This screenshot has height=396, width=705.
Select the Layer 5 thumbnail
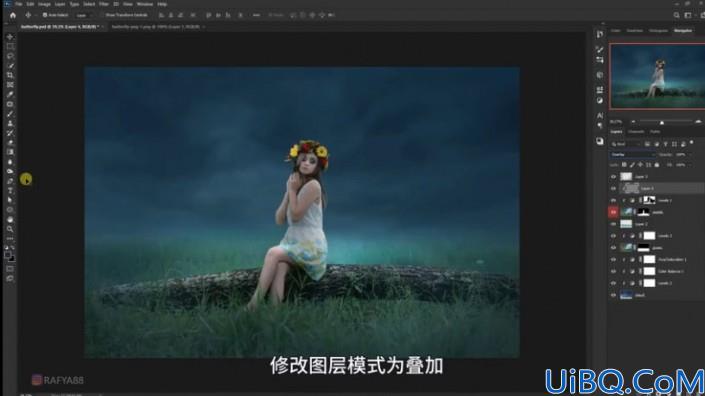[x=626, y=177]
